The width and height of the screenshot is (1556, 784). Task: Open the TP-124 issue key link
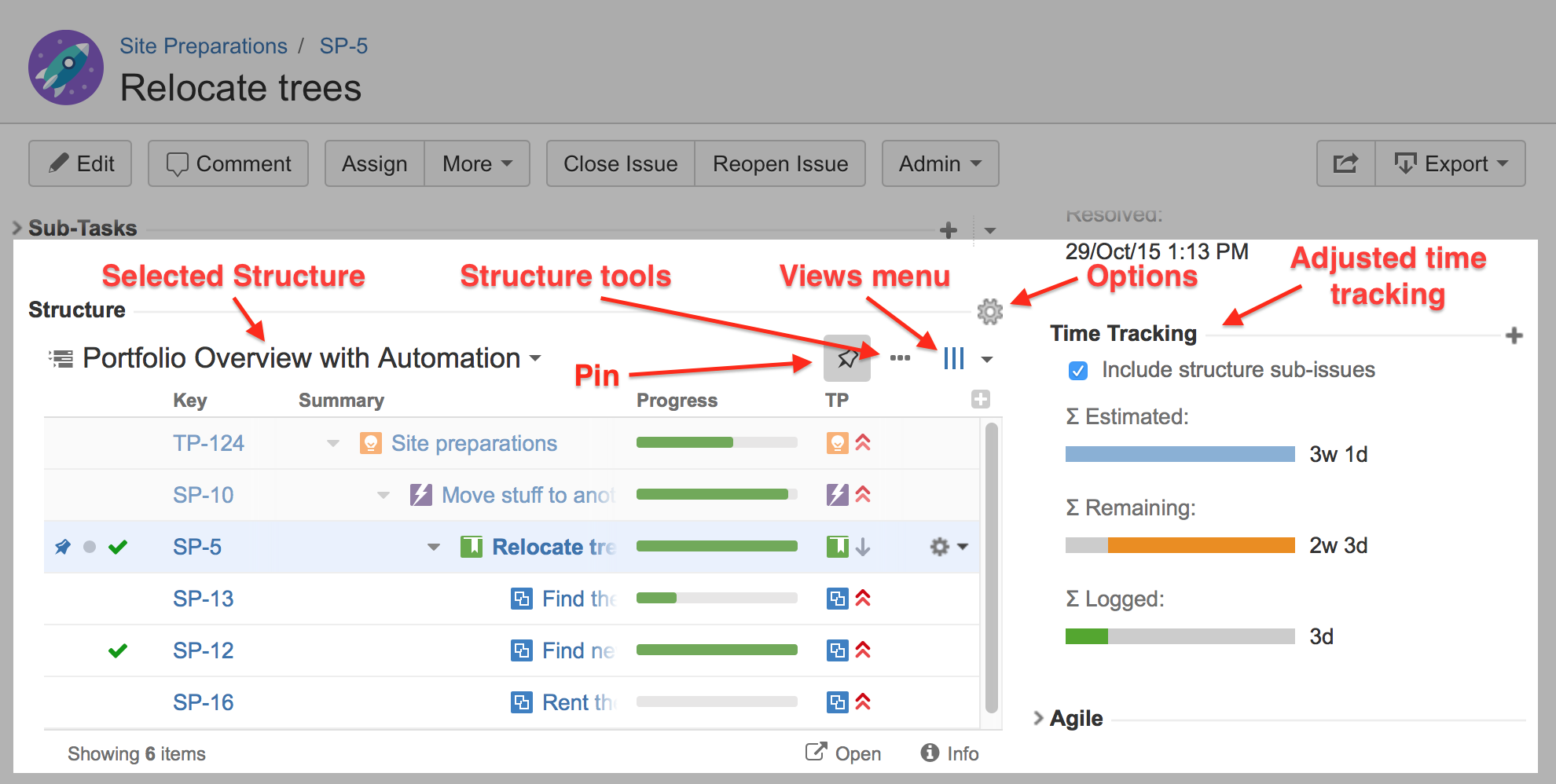[x=208, y=444]
